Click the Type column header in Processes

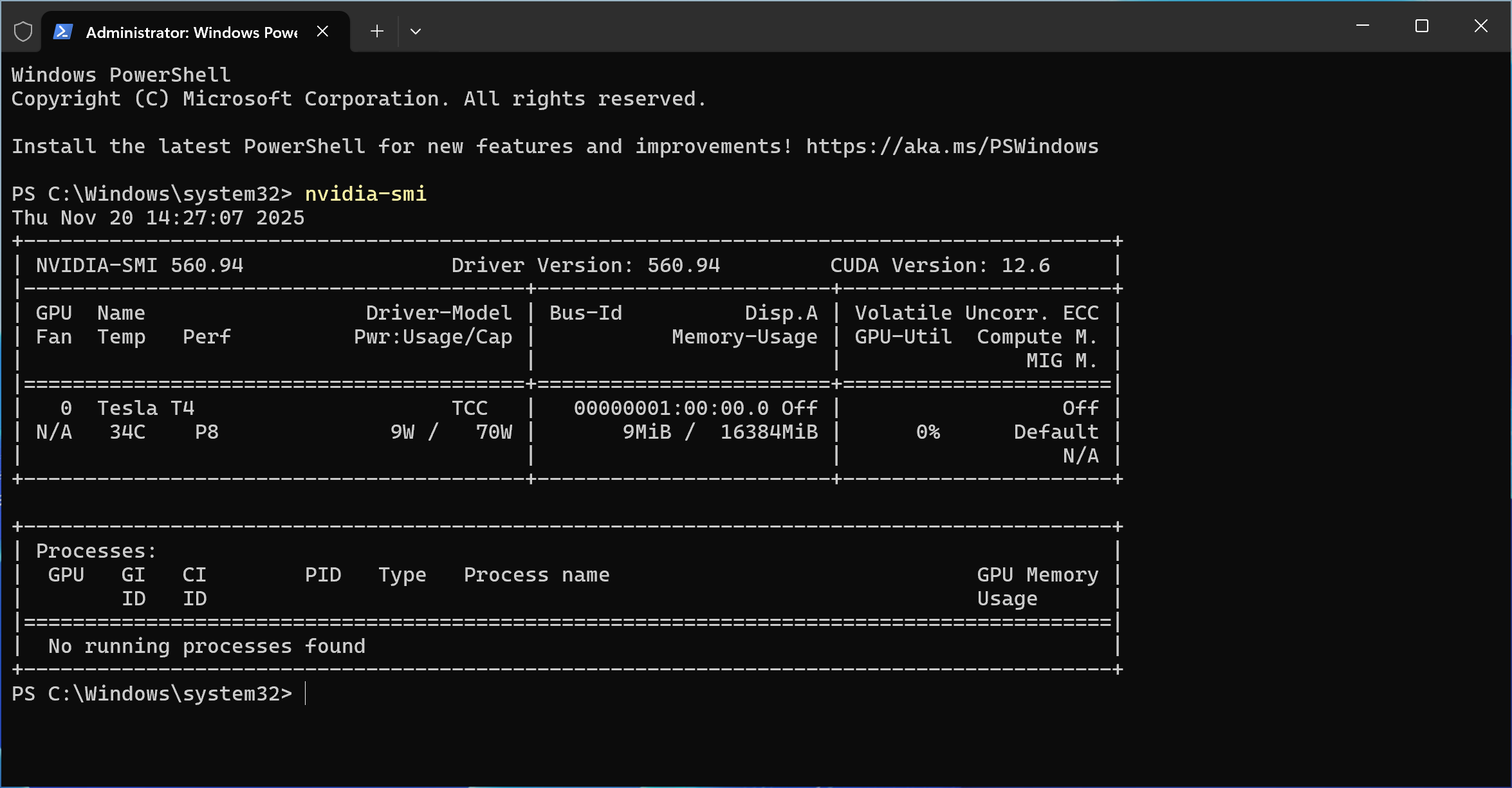pyautogui.click(x=402, y=575)
